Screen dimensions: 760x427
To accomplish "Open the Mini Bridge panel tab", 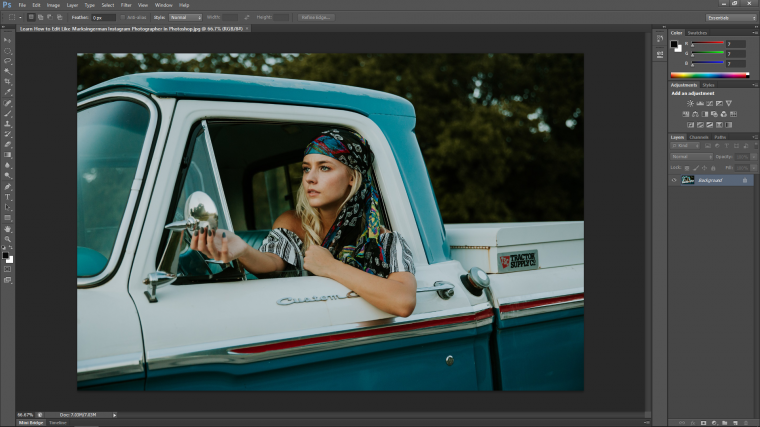I will [31, 423].
